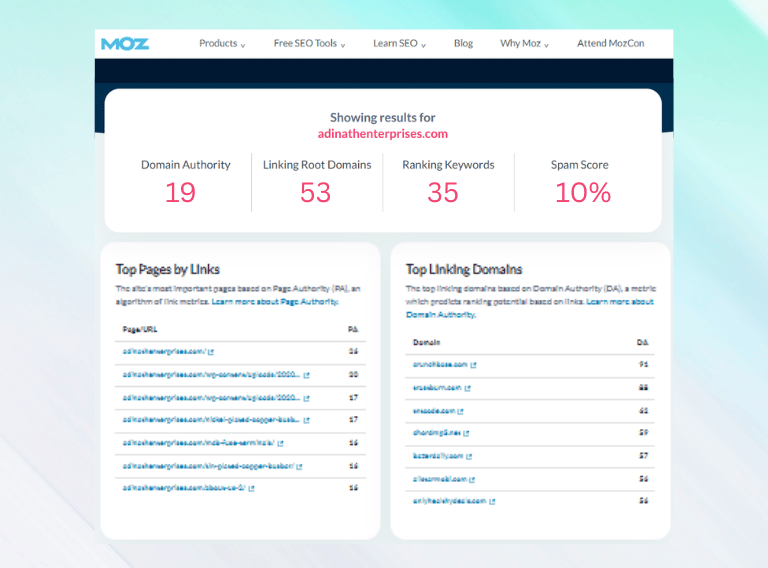Click the wp-content uploads URL with PA 20
The width and height of the screenshot is (768, 568).
click(211, 375)
